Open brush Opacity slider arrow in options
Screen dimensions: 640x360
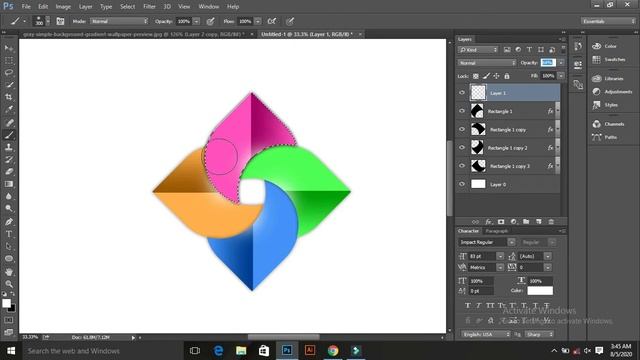pyautogui.click(x=196, y=21)
